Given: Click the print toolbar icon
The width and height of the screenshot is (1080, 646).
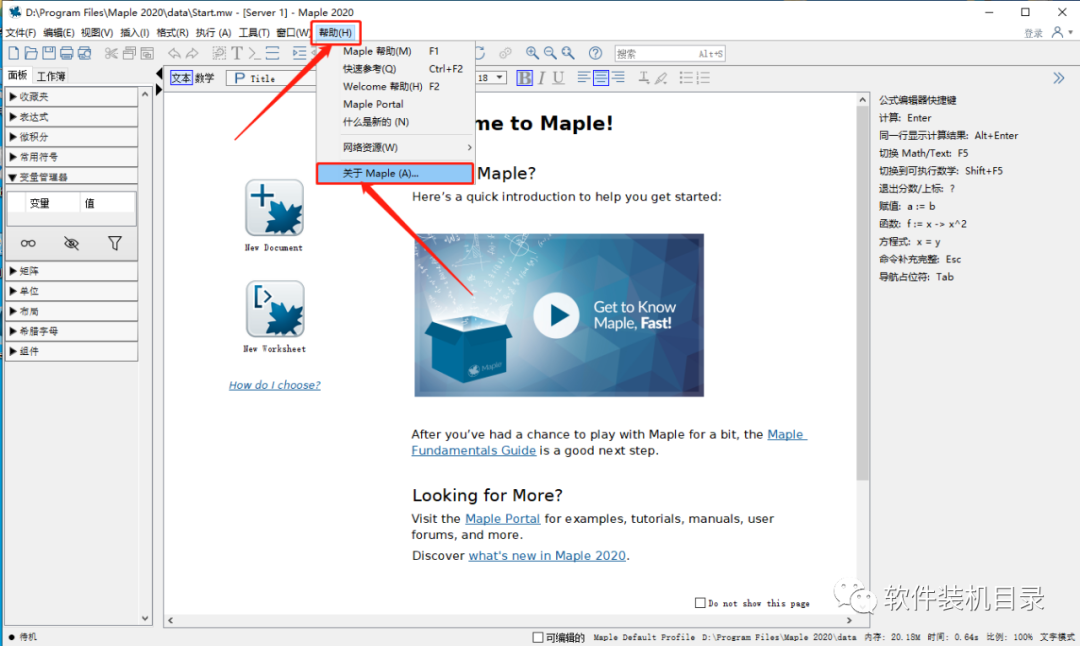Looking at the screenshot, I should pos(67,53).
